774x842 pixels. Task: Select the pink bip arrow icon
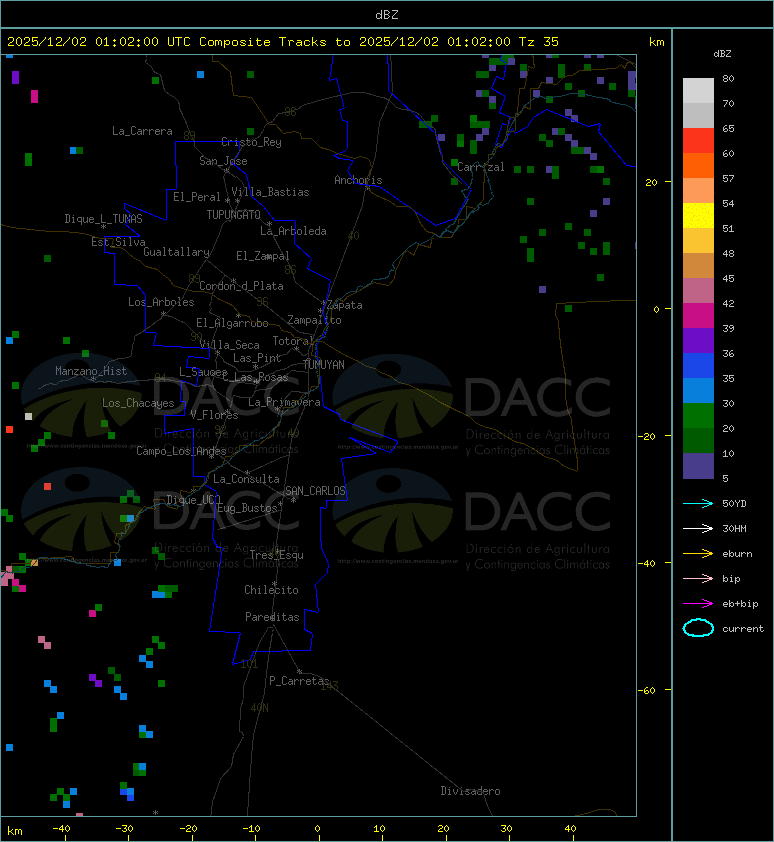pos(698,578)
